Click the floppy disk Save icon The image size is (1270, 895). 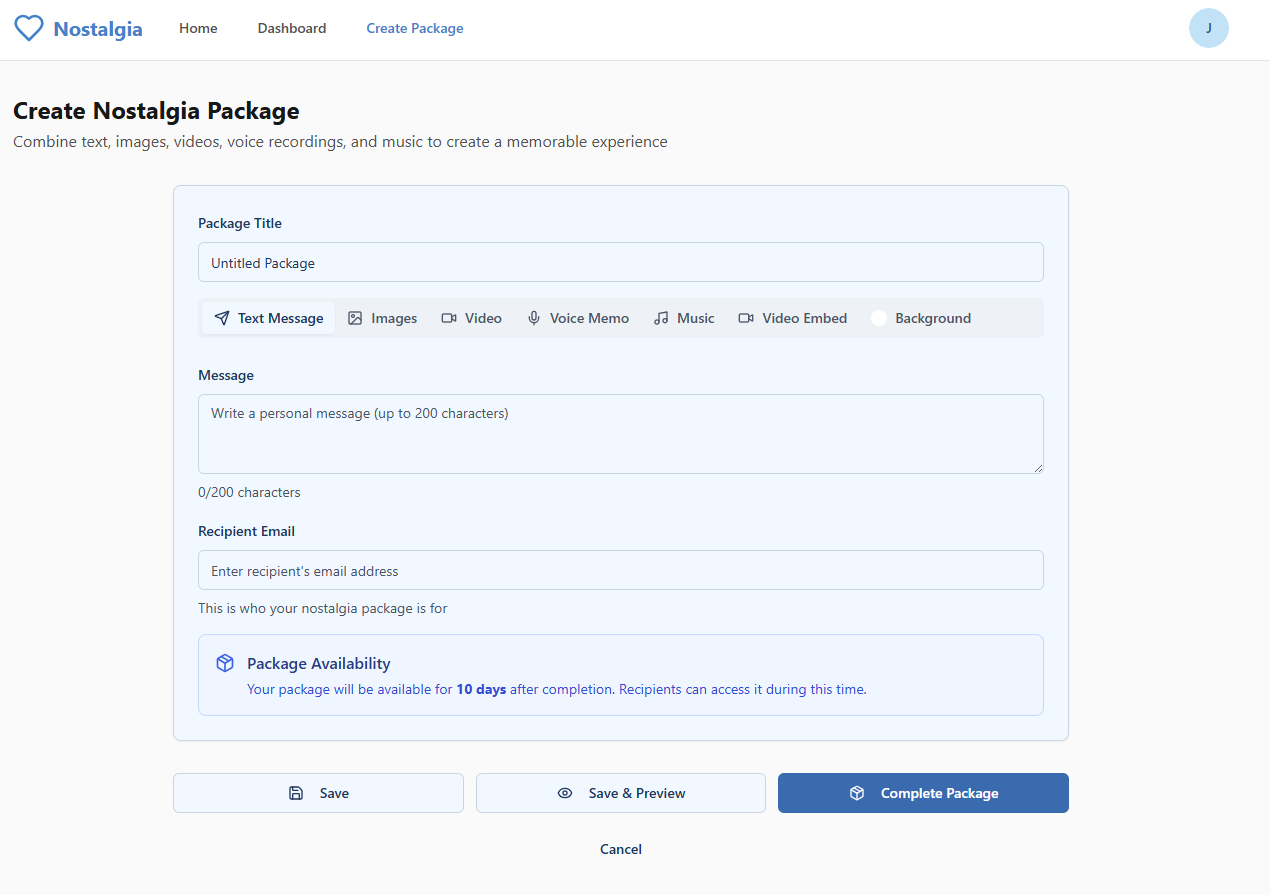click(296, 793)
